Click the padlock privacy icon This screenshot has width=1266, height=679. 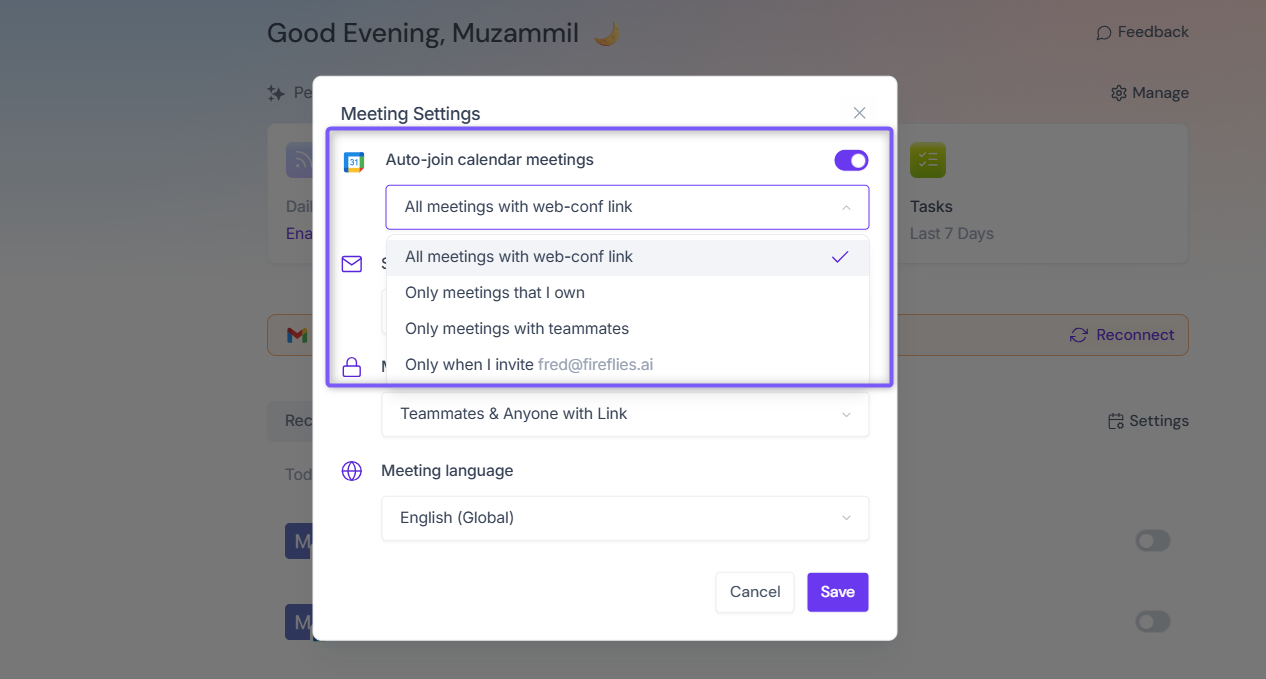tap(352, 367)
